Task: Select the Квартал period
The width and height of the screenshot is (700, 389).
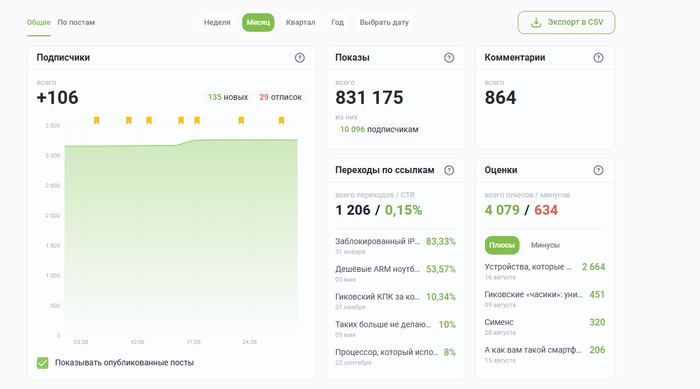Action: 300,22
